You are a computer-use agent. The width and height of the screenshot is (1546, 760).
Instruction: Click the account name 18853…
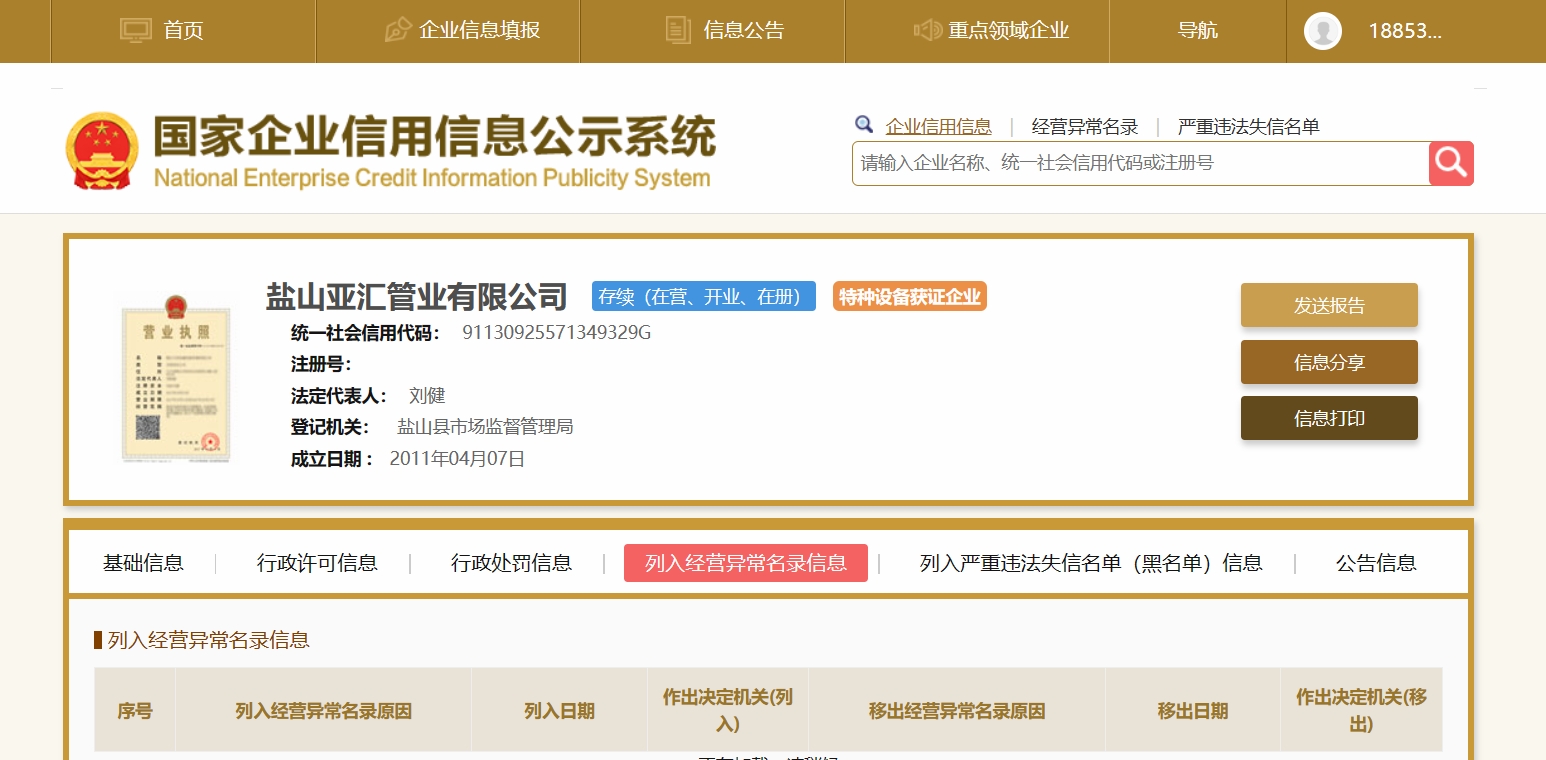click(x=1405, y=31)
